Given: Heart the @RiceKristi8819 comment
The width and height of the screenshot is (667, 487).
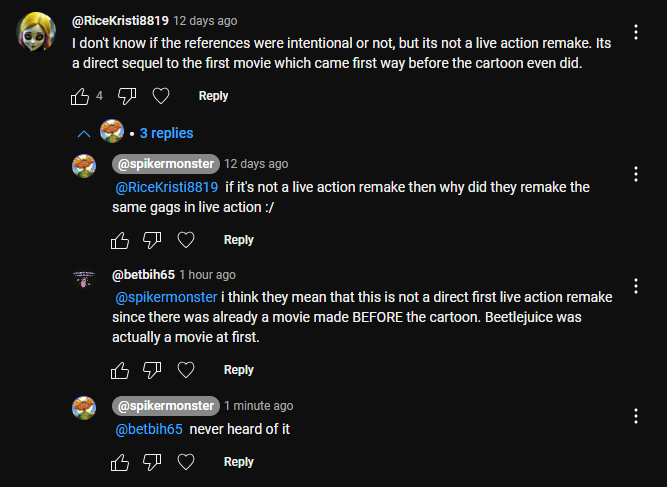Looking at the screenshot, I should click(x=161, y=96).
